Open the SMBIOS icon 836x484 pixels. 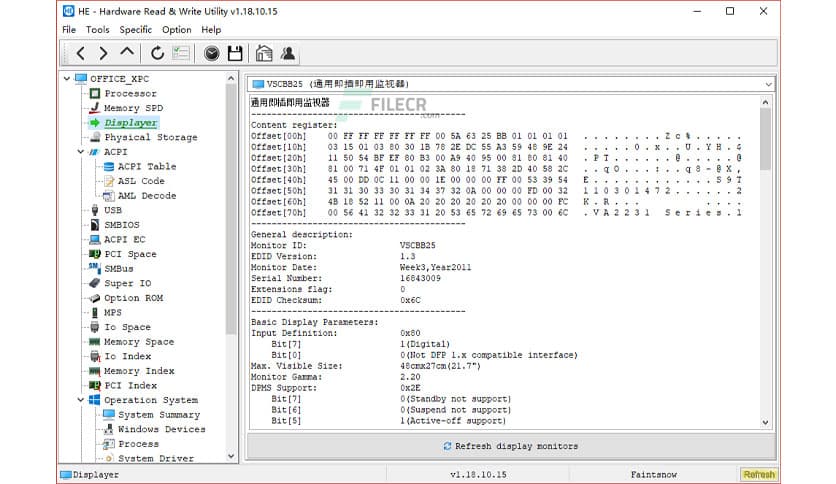95,224
